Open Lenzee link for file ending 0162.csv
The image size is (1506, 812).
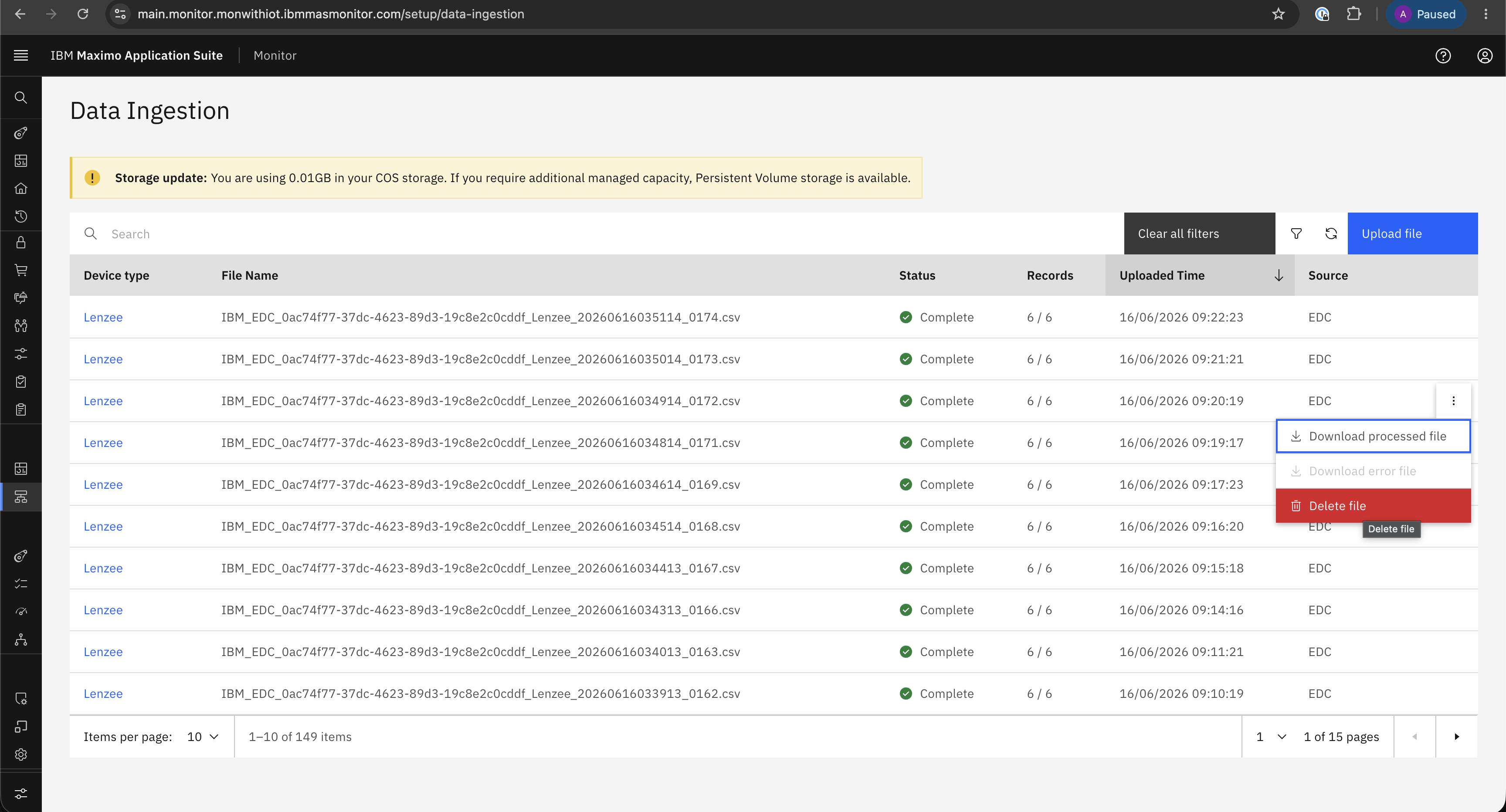pyautogui.click(x=103, y=694)
